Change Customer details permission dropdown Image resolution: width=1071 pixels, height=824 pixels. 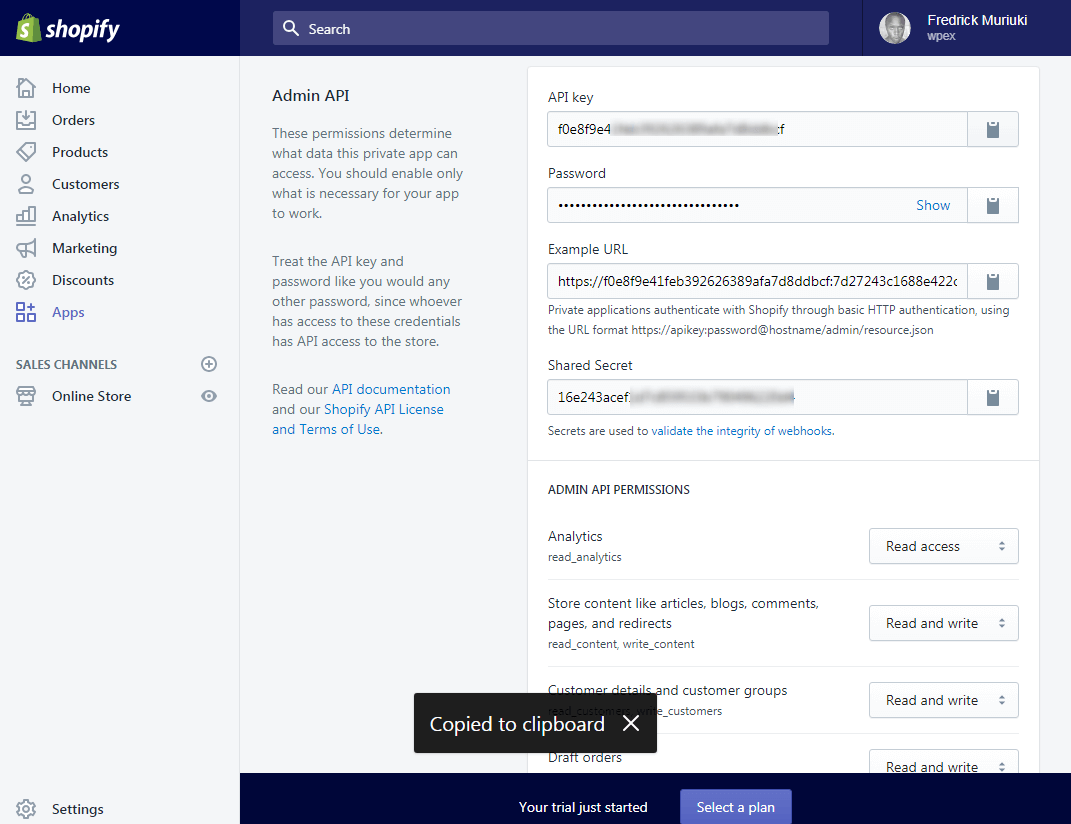coord(943,700)
